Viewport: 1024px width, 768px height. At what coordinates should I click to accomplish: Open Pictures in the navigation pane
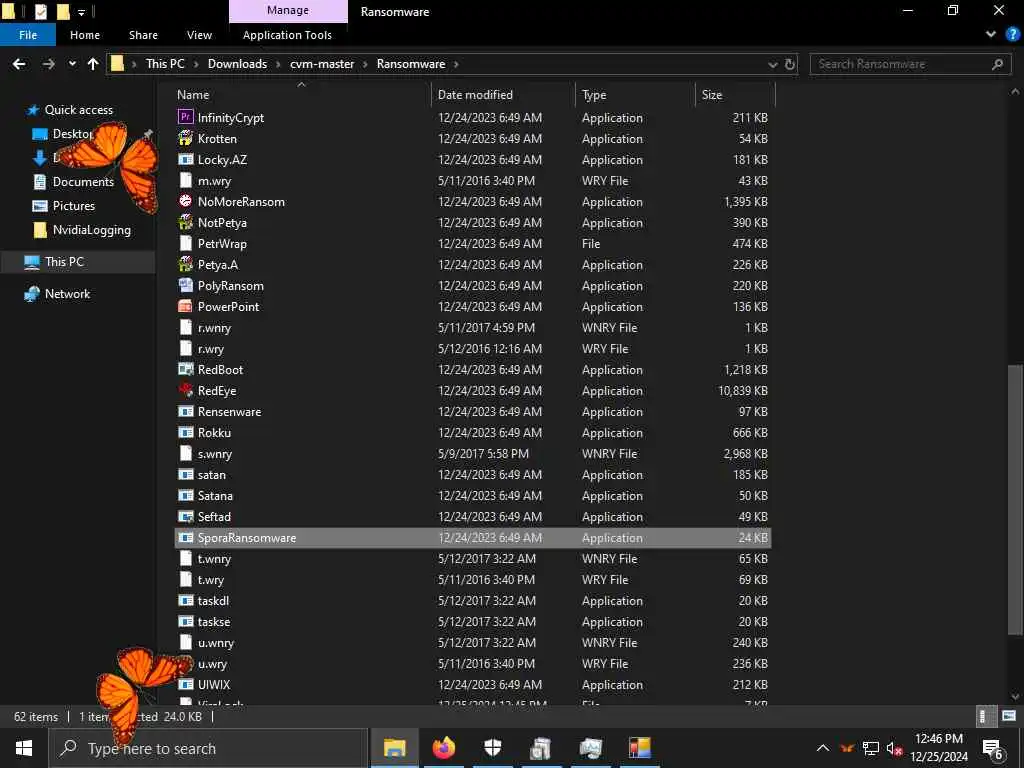click(x=74, y=206)
